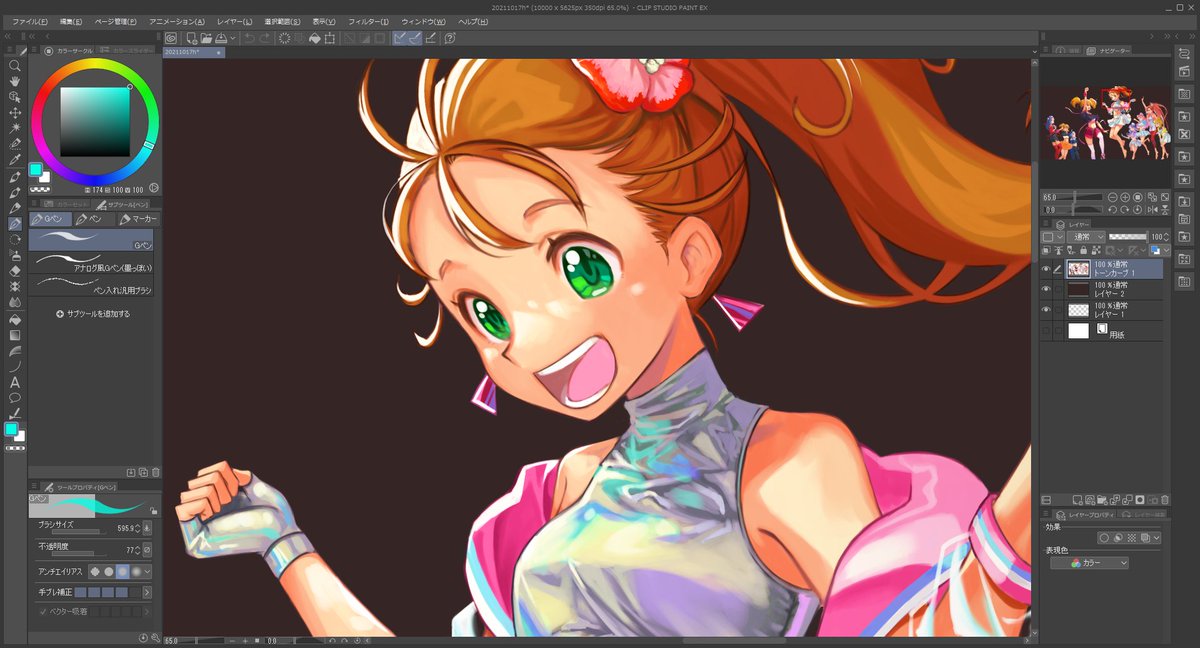Collapse the left tool palette dock
This screenshot has height=648, width=1200.
click(9, 38)
